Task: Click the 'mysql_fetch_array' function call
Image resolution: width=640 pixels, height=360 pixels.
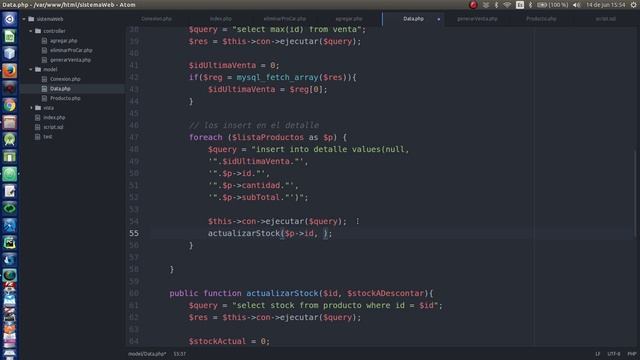Action: point(277,78)
